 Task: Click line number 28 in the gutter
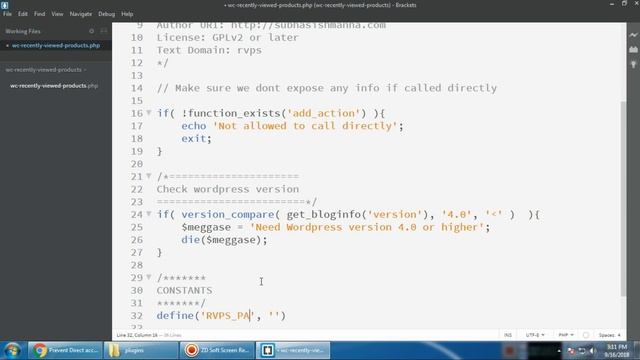click(137, 265)
